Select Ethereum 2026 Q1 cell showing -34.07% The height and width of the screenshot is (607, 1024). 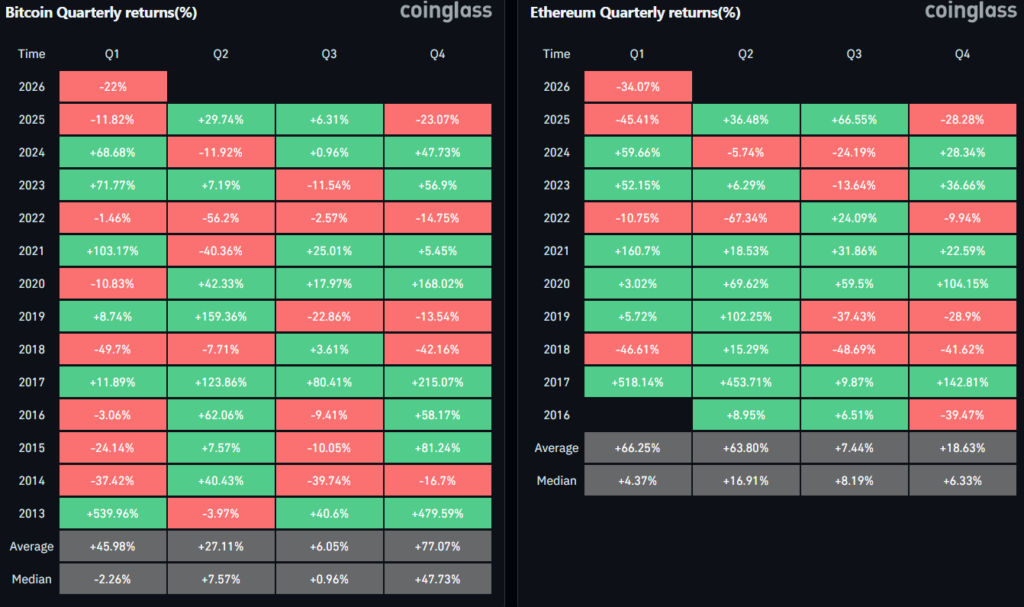[x=638, y=87]
